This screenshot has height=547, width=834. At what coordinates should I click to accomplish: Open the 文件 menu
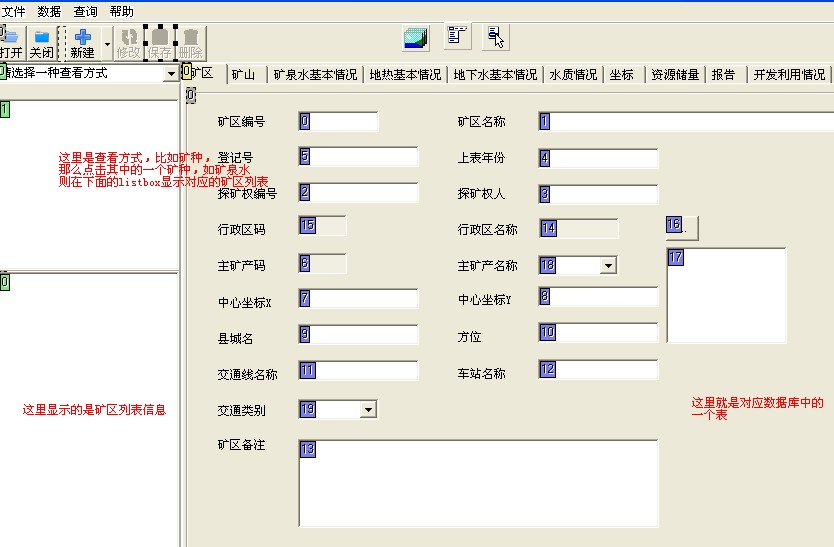[13, 11]
